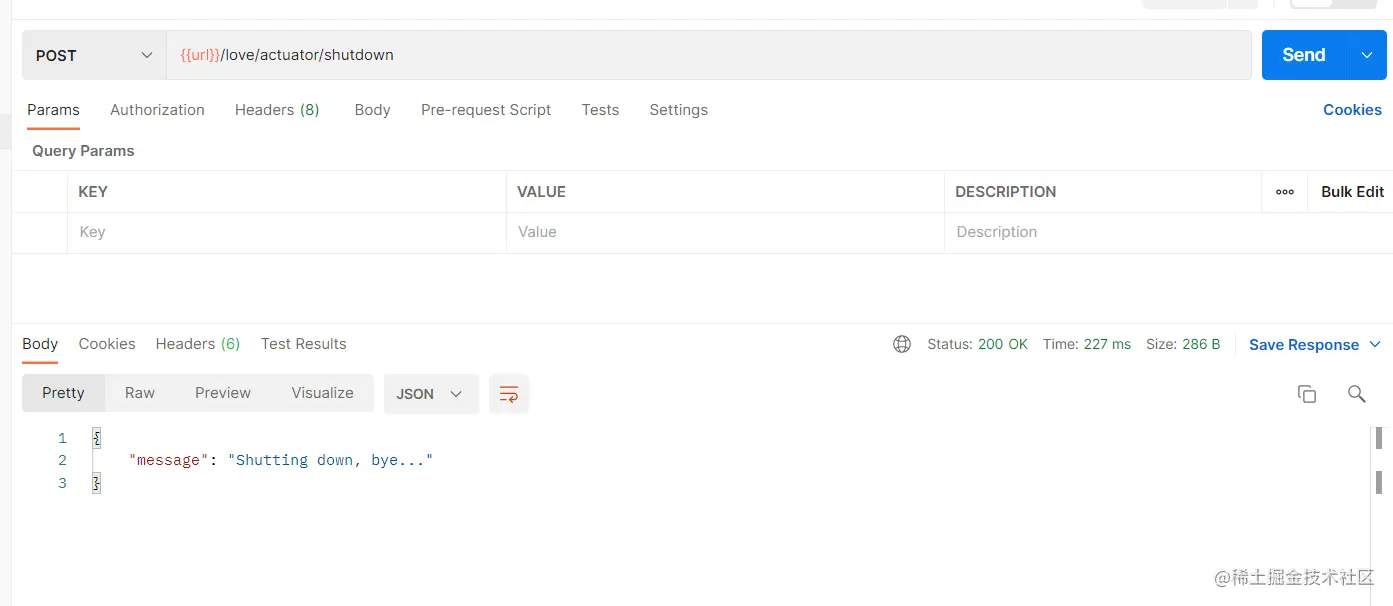Click the VALUE column header

coord(541,192)
